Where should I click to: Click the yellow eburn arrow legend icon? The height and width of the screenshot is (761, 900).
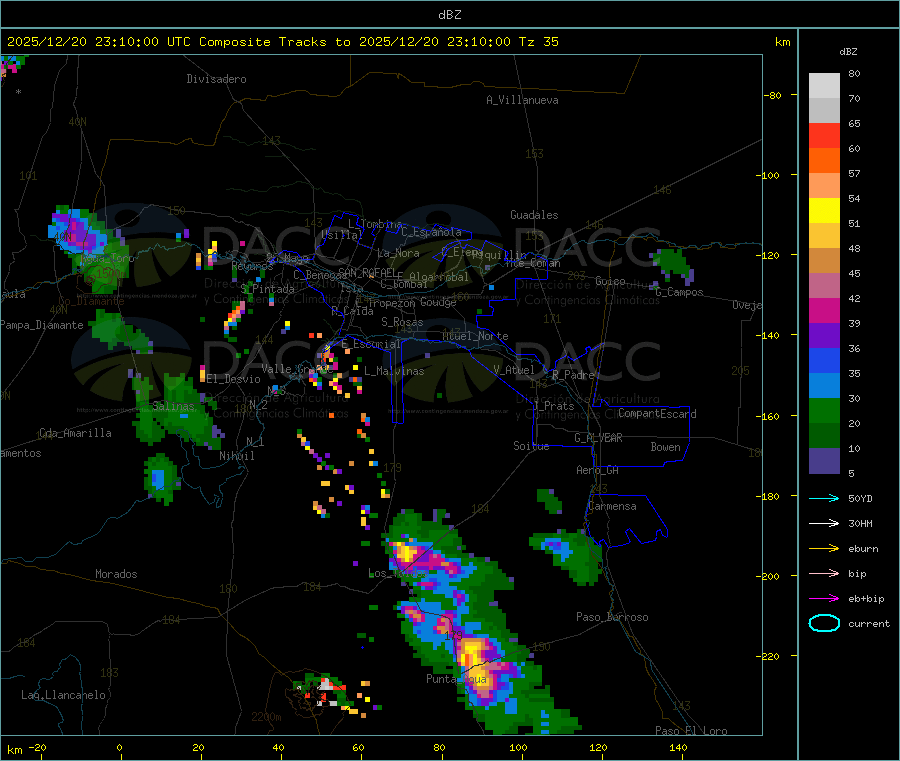(x=824, y=549)
